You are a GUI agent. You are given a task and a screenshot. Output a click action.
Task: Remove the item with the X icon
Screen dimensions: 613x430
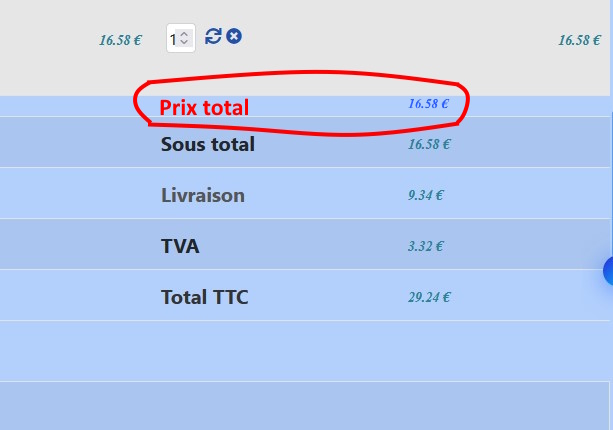pos(234,36)
